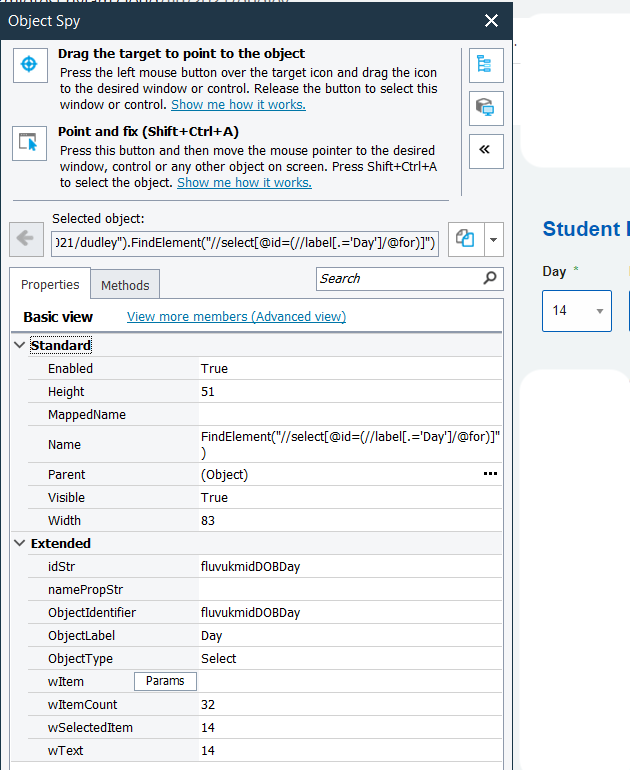Click the object tree icon at top right

pos(485,65)
